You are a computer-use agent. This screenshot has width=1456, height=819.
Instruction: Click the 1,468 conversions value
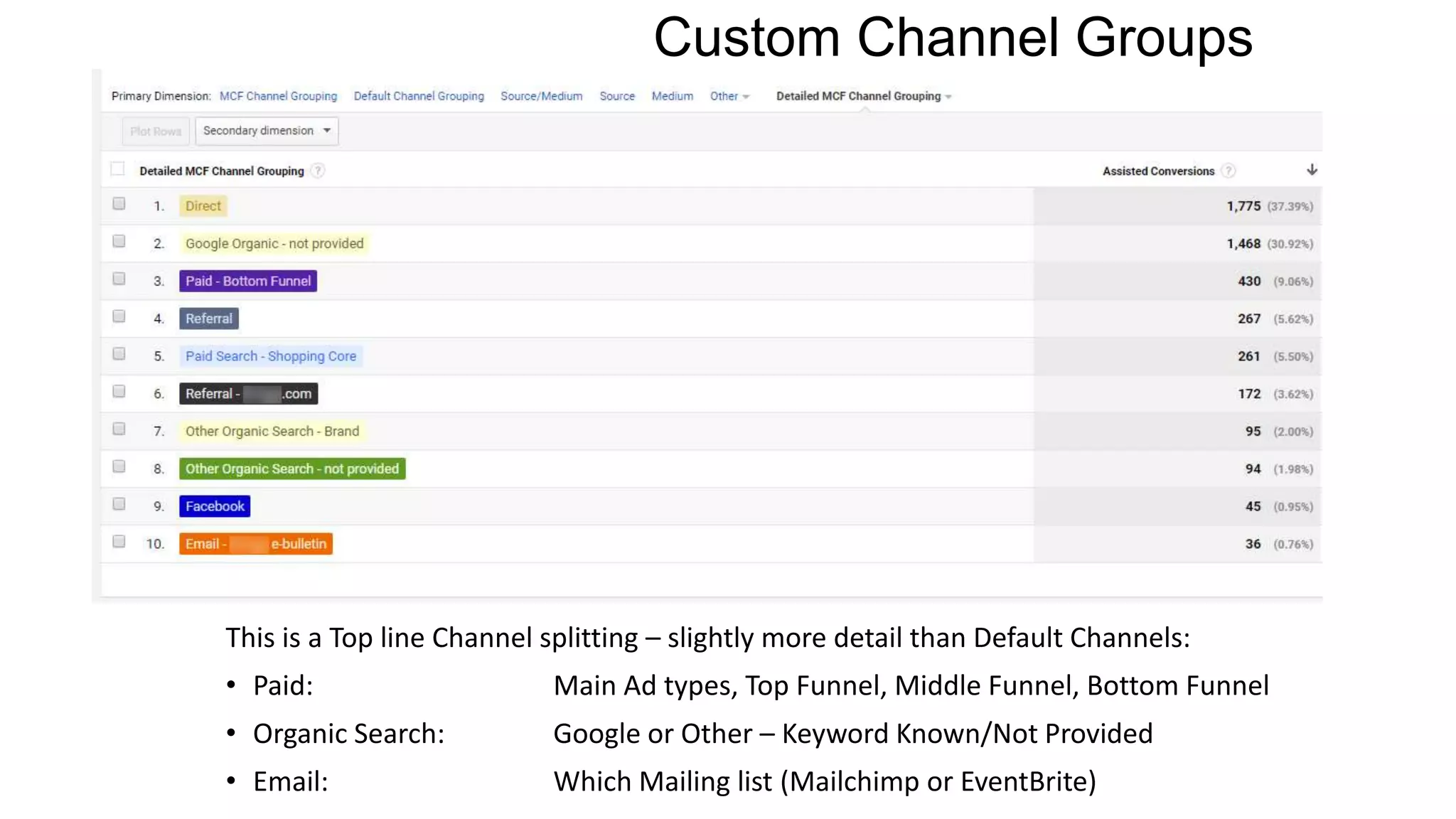(1243, 244)
